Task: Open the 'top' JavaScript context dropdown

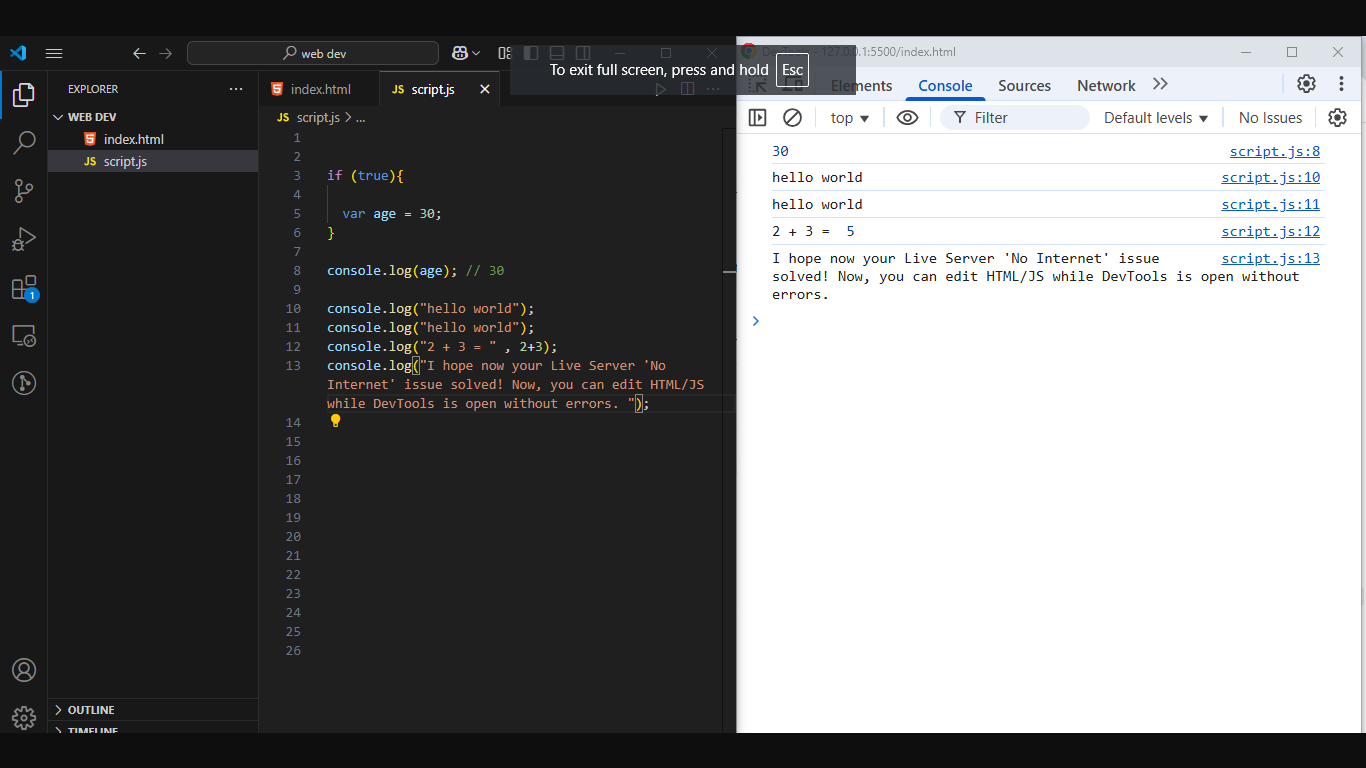Action: click(850, 118)
